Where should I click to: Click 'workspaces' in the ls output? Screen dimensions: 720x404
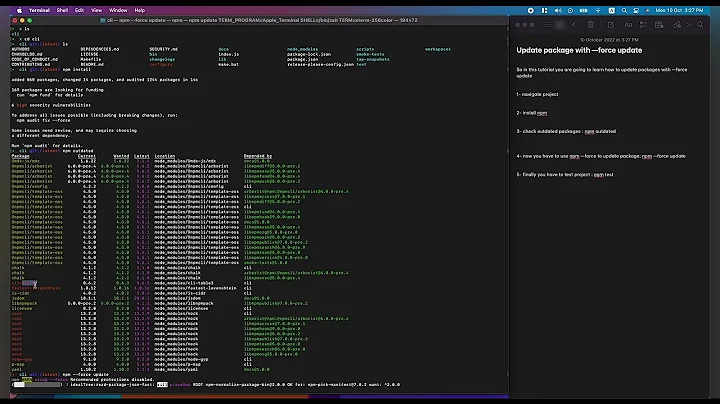coord(438,49)
